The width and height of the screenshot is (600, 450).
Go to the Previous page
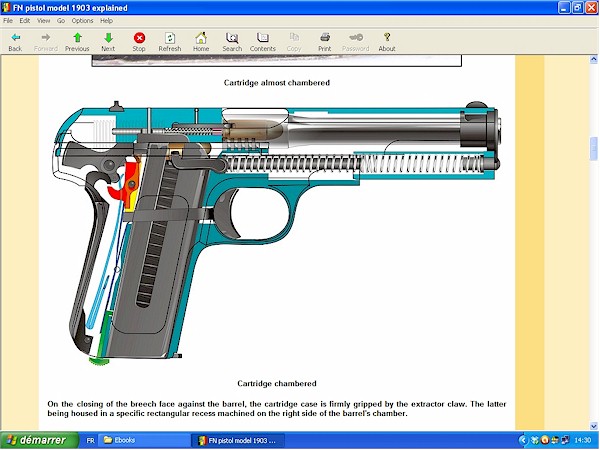[77, 42]
